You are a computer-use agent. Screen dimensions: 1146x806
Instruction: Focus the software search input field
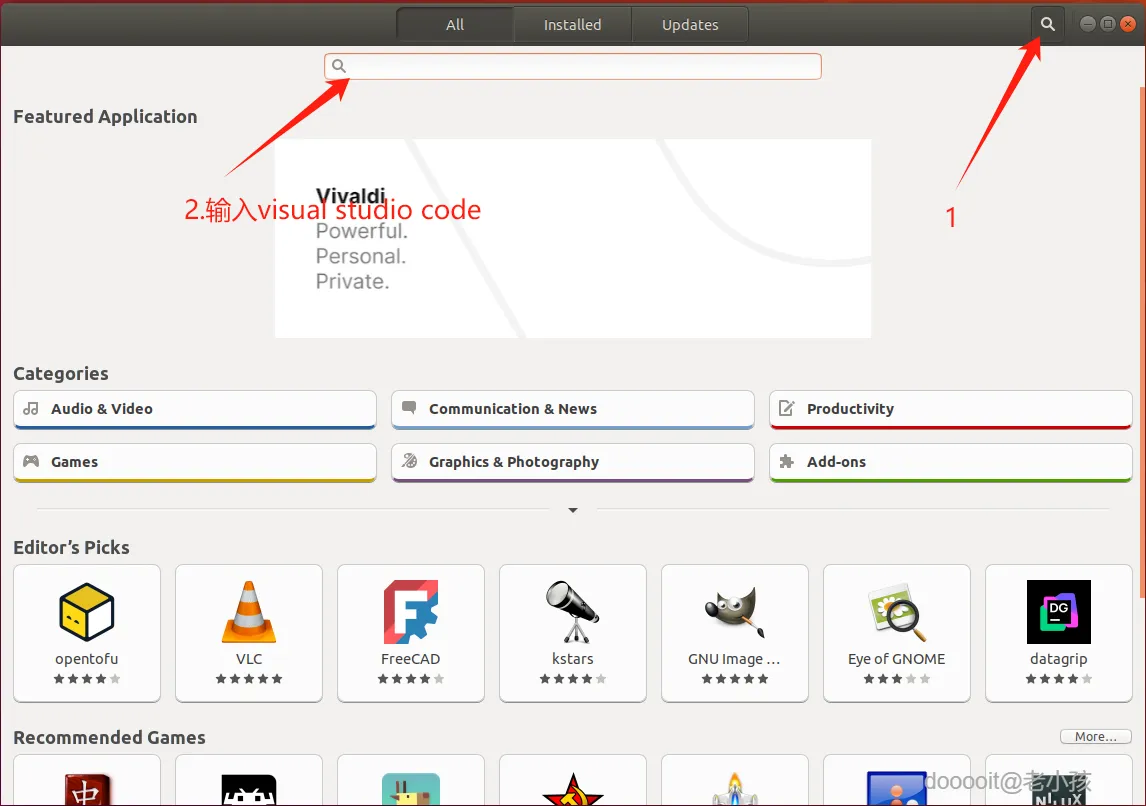click(572, 66)
